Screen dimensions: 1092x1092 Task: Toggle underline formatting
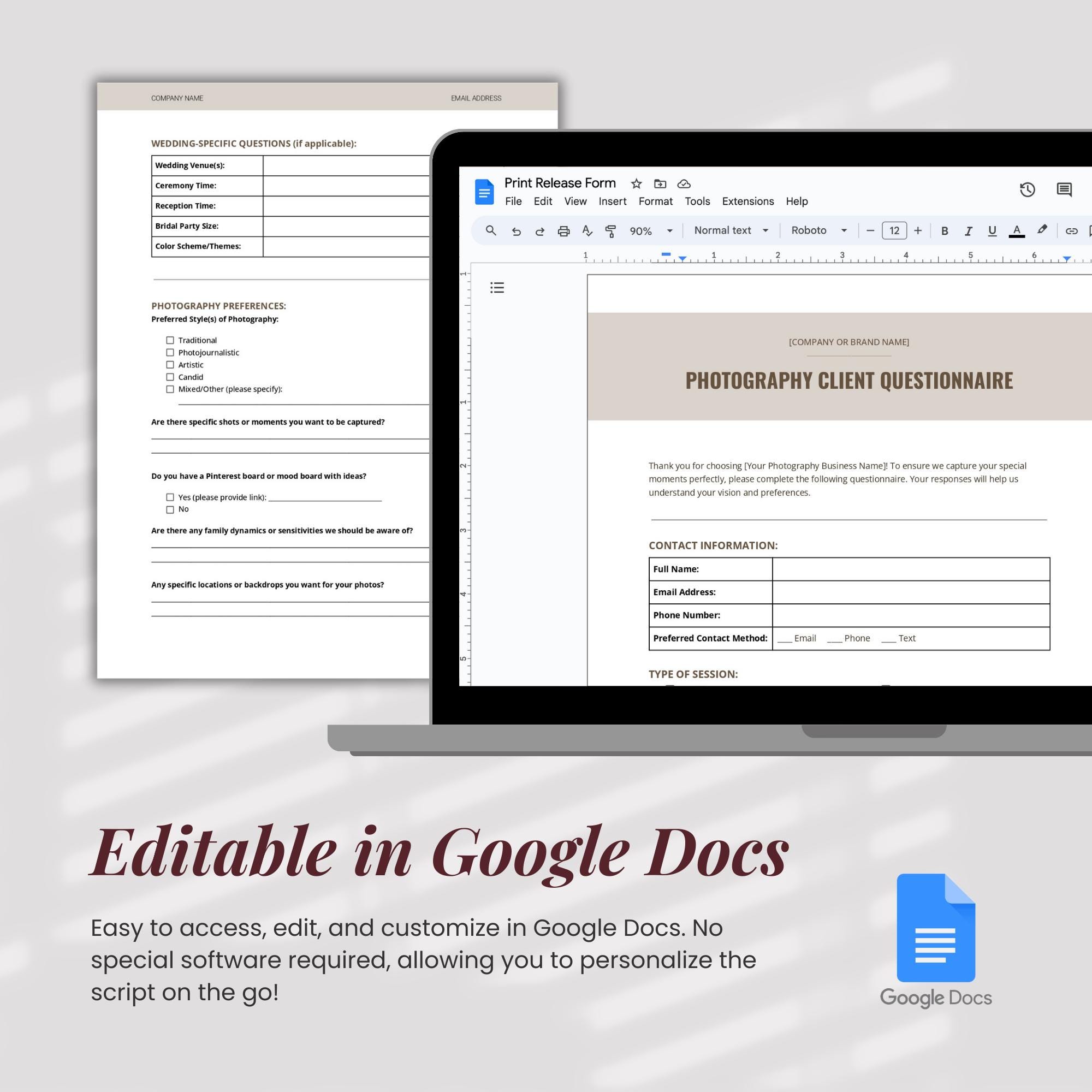992,230
